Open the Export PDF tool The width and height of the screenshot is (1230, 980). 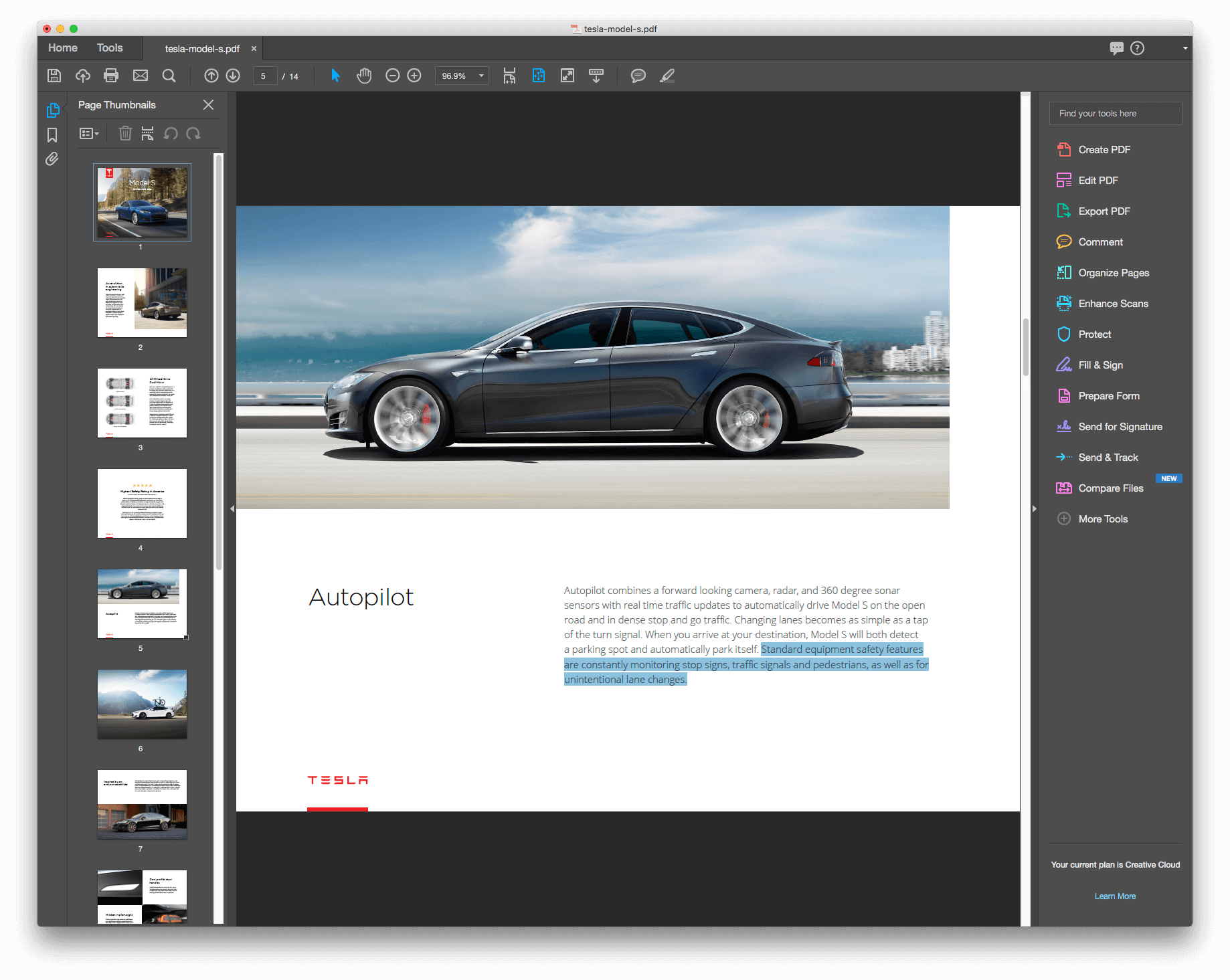1093,211
